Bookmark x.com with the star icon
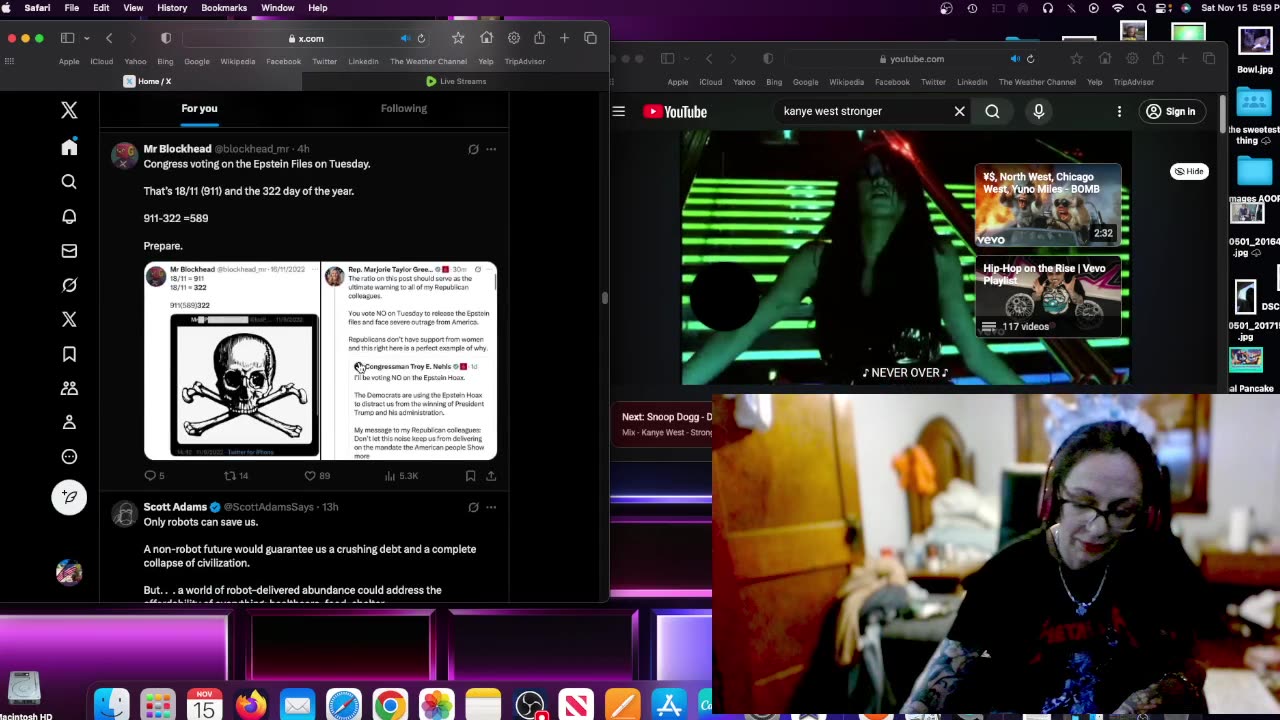Image resolution: width=1280 pixels, height=720 pixels. (x=458, y=38)
